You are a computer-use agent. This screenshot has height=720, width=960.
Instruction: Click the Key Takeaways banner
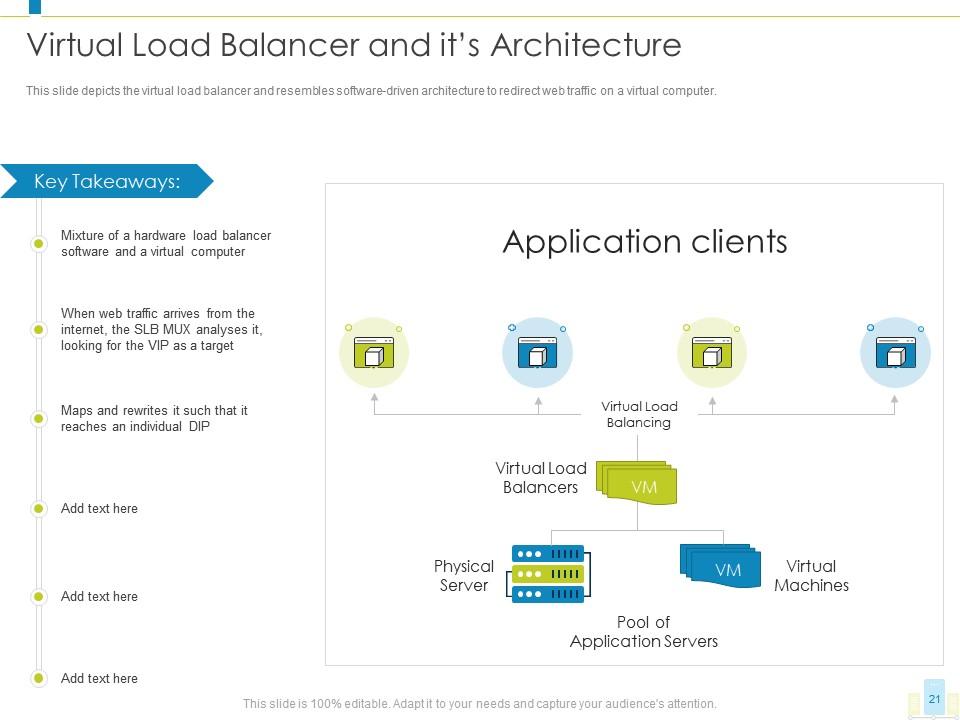[107, 181]
